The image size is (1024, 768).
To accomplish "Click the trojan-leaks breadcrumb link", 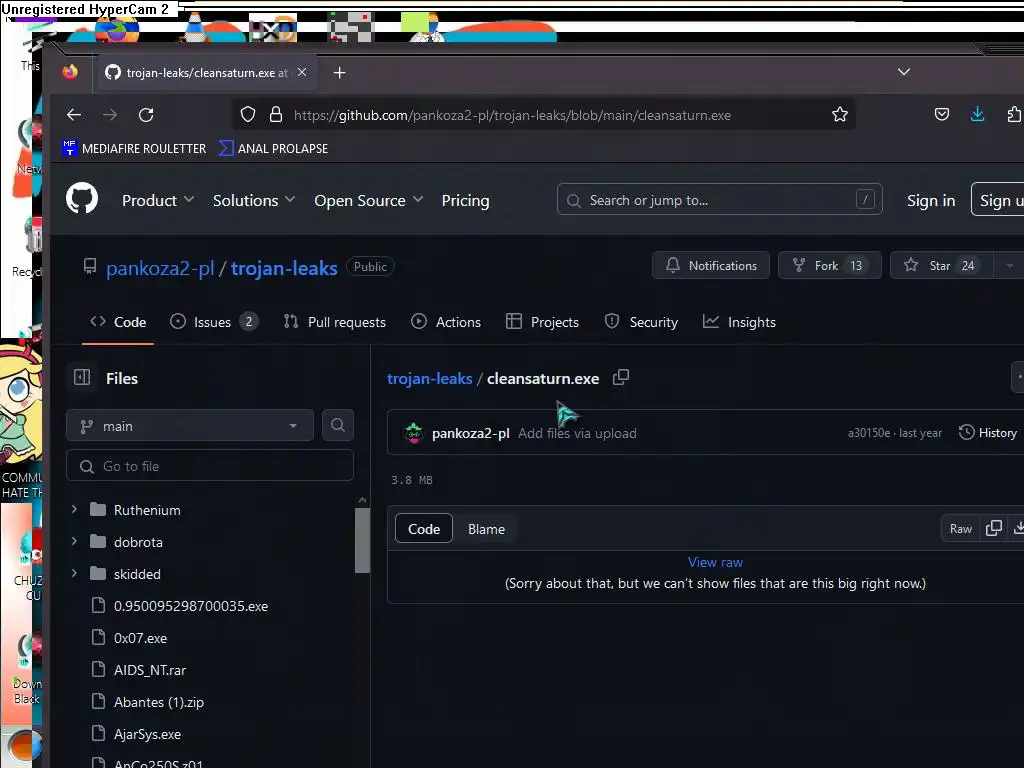I will point(430,378).
